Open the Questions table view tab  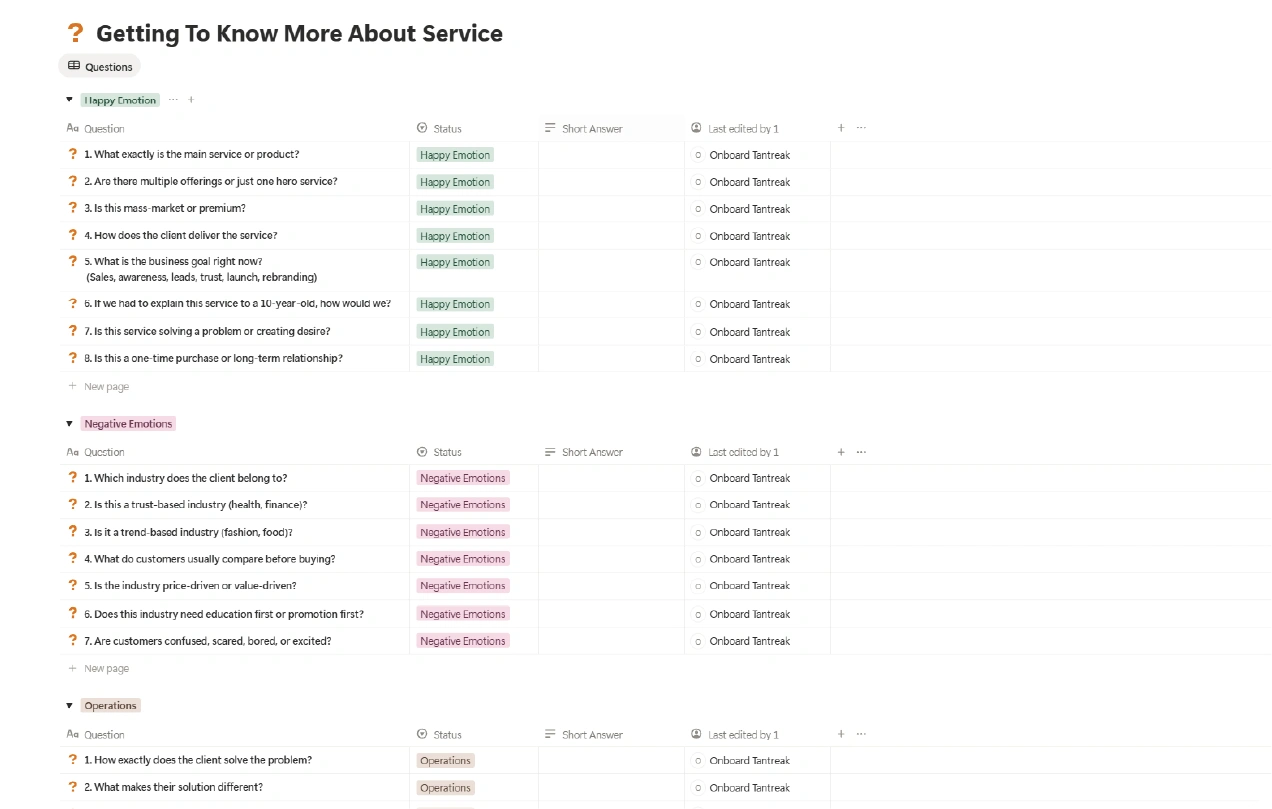pyautogui.click(x=100, y=67)
